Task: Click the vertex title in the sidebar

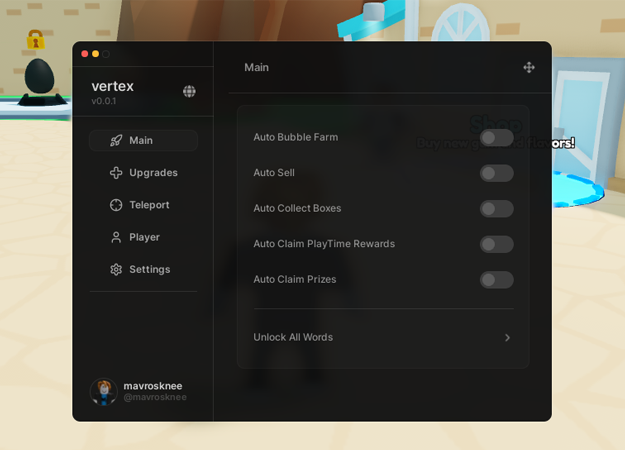Action: pyautogui.click(x=112, y=86)
